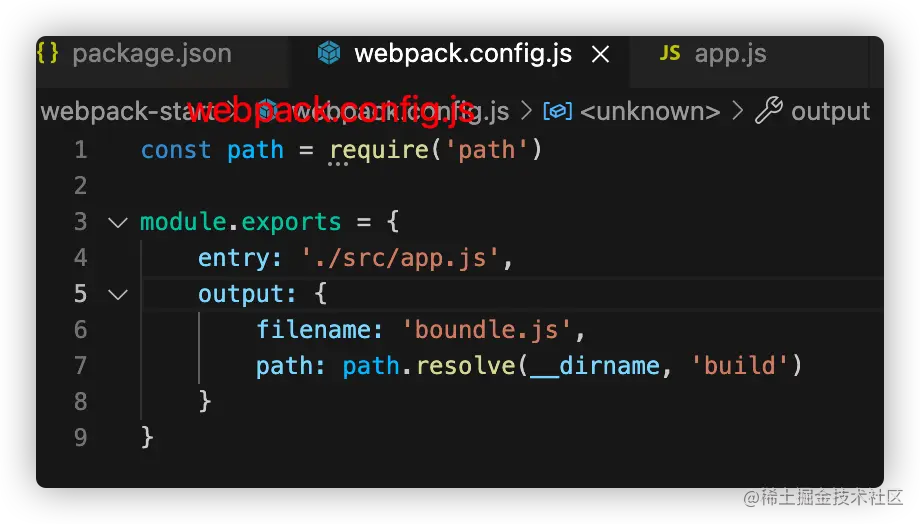Click the 'entry' property key
The width and height of the screenshot is (920, 524).
[233, 259]
